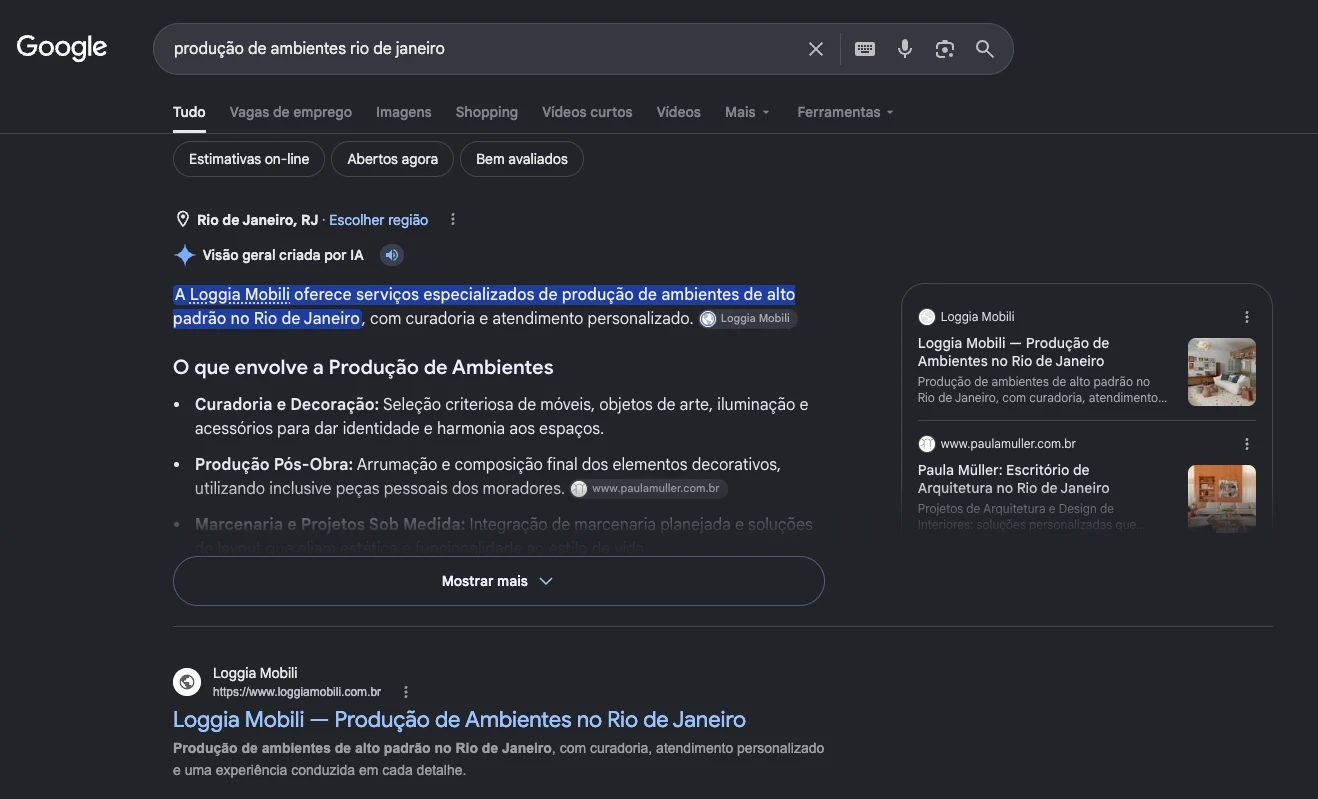The height and width of the screenshot is (799, 1318).
Task: Click the AI overview sparkle icon
Action: pos(185,255)
